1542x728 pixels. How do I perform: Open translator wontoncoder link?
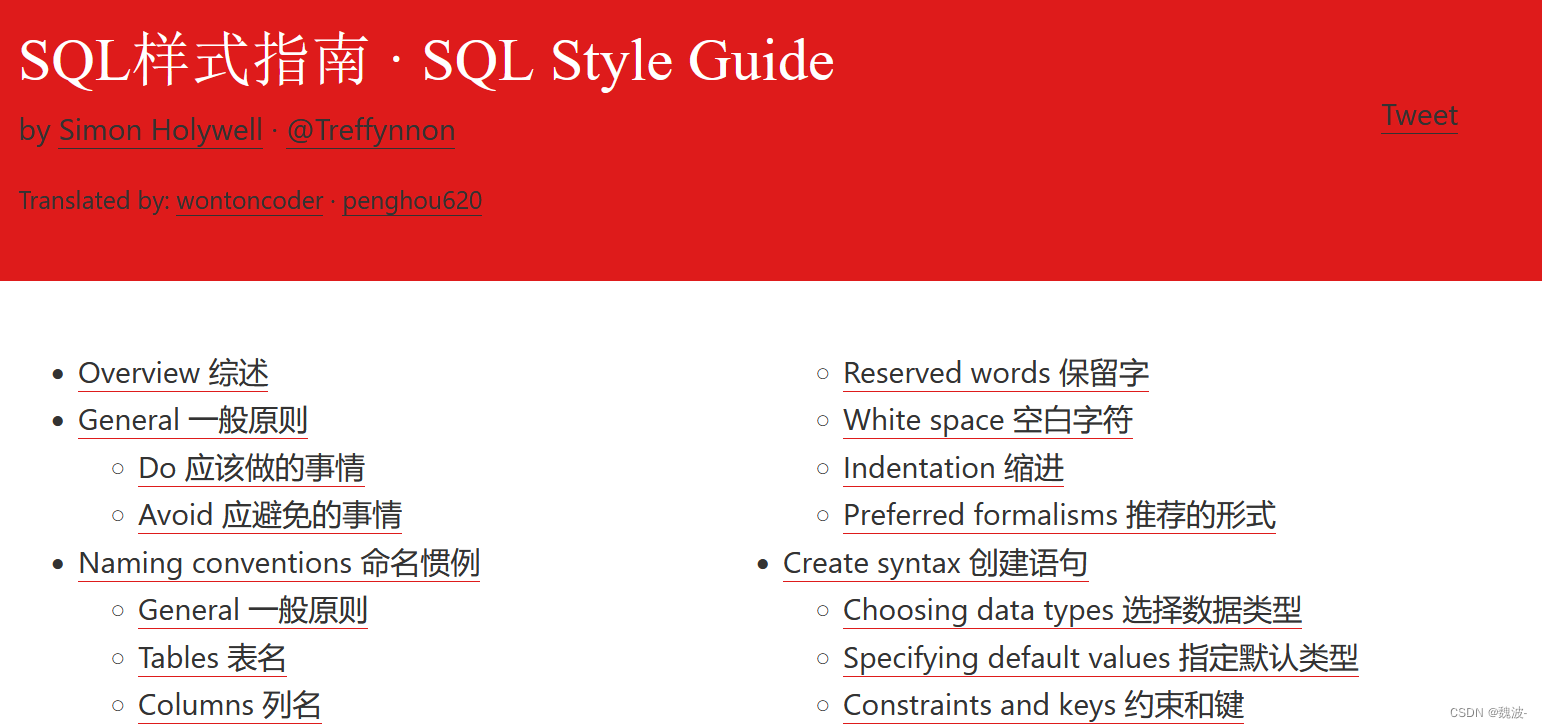coord(250,201)
